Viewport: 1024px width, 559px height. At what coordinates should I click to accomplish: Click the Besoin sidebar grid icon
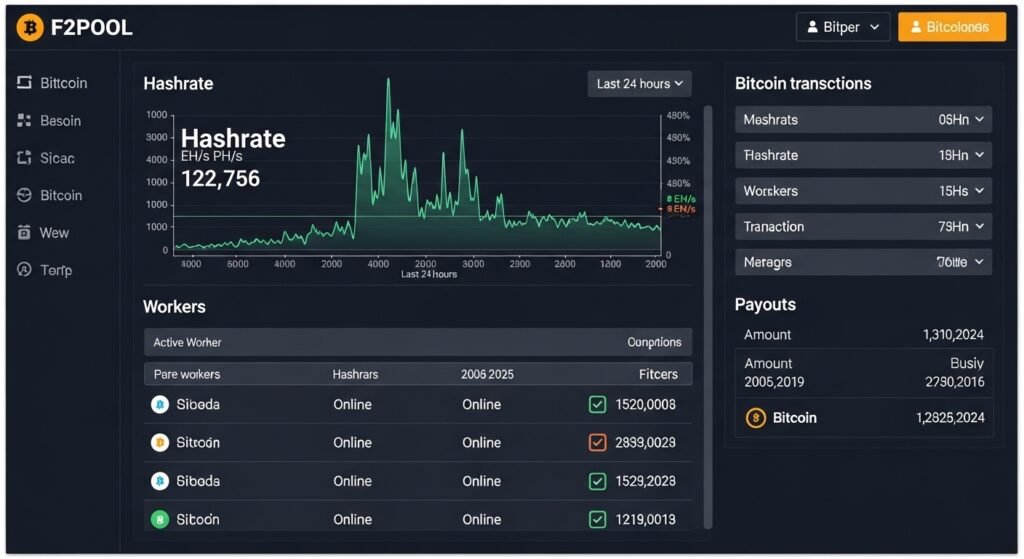25,121
